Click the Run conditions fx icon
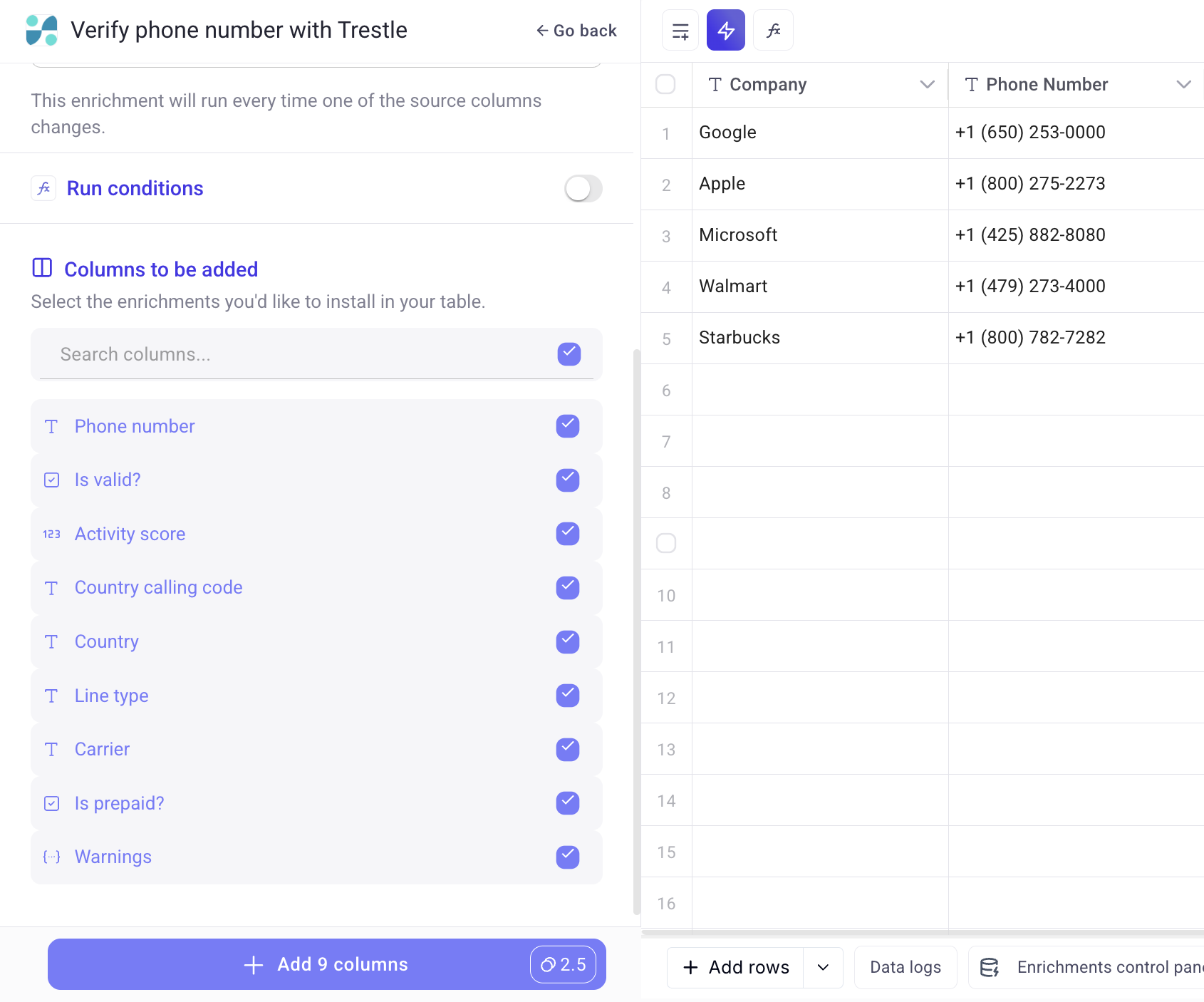This screenshot has height=1002, width=1204. tap(43, 188)
